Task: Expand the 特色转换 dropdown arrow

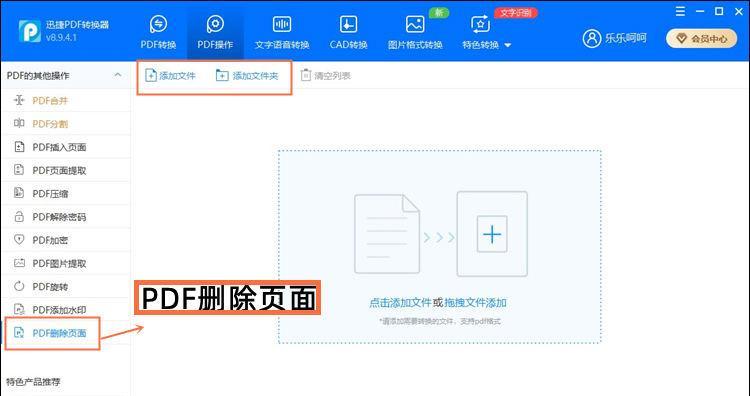Action: click(508, 45)
